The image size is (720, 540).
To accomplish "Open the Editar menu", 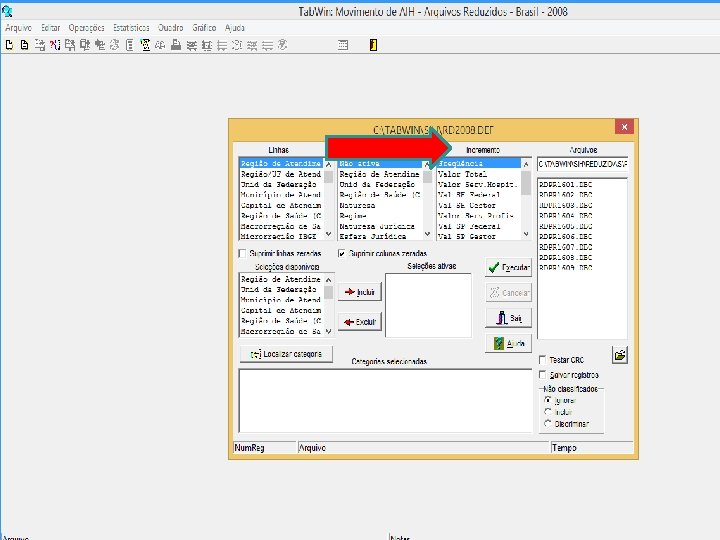I will 51,28.
